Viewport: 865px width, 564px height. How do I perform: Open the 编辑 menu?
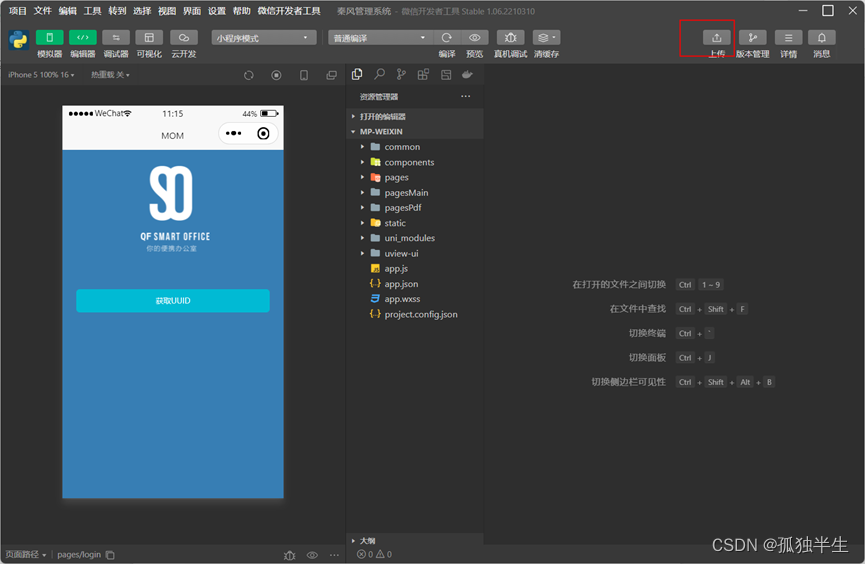(x=67, y=11)
